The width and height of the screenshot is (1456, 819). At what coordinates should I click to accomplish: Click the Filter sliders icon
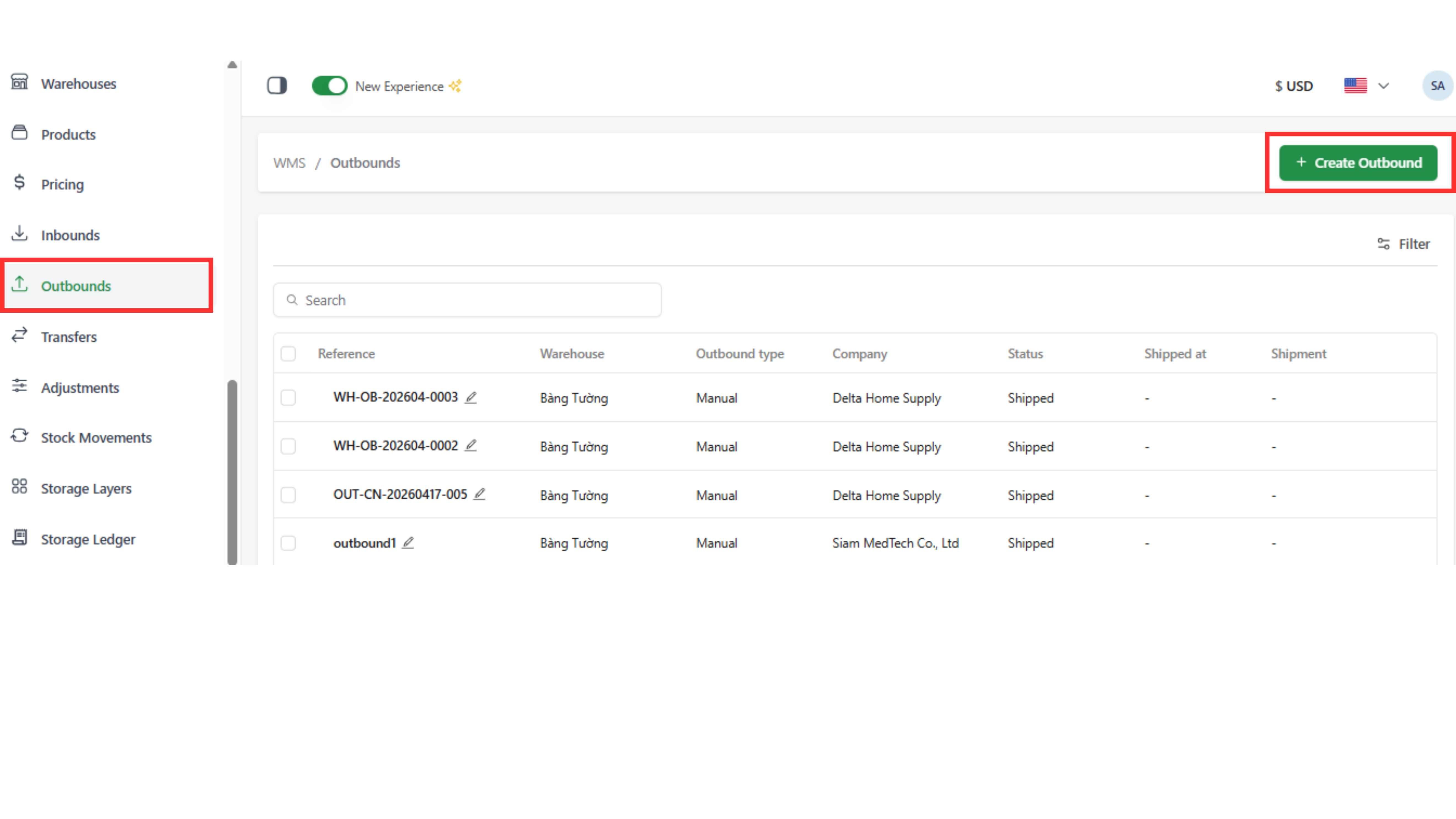point(1383,243)
